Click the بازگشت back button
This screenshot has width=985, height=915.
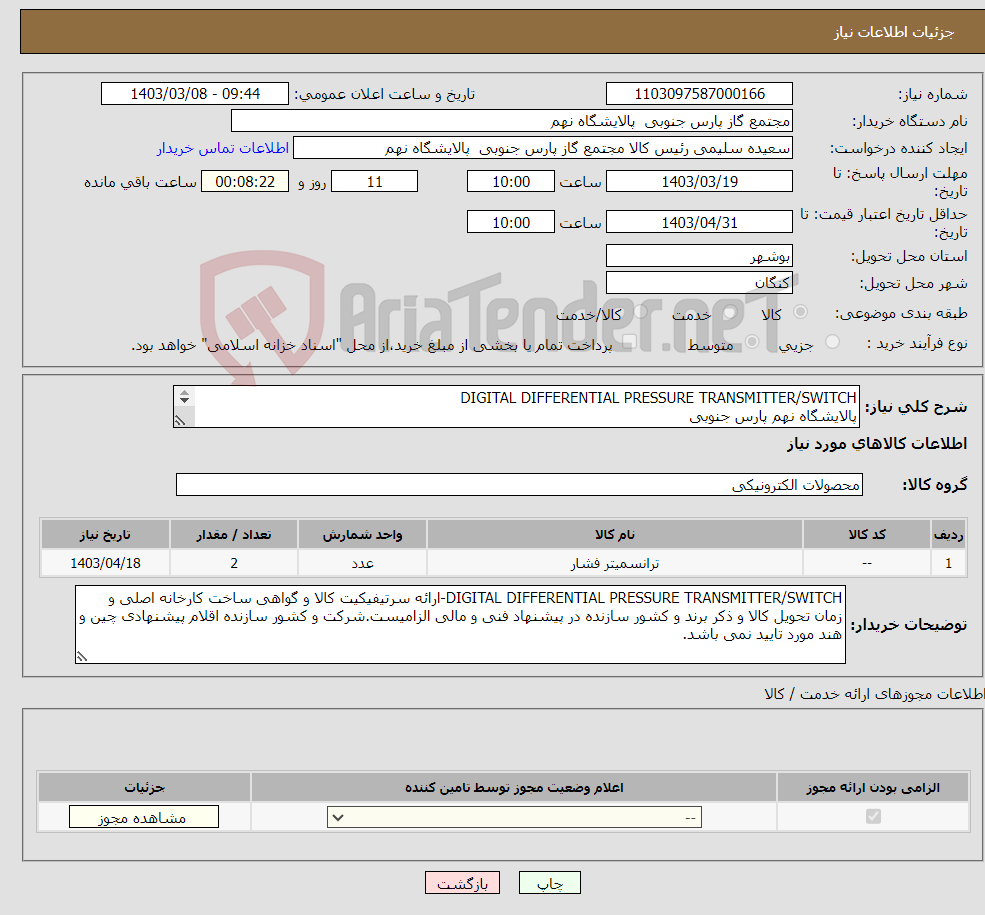[462, 883]
